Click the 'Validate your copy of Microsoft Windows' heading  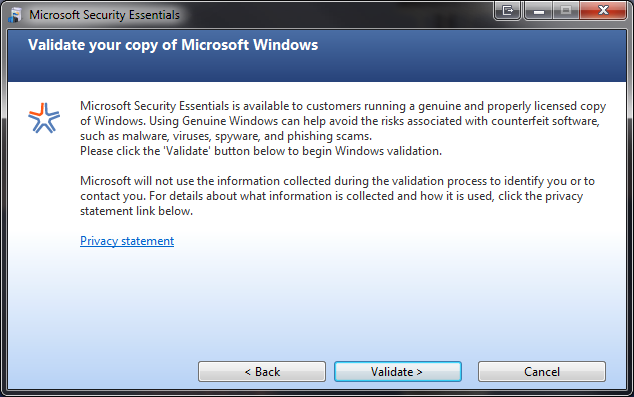coord(173,45)
